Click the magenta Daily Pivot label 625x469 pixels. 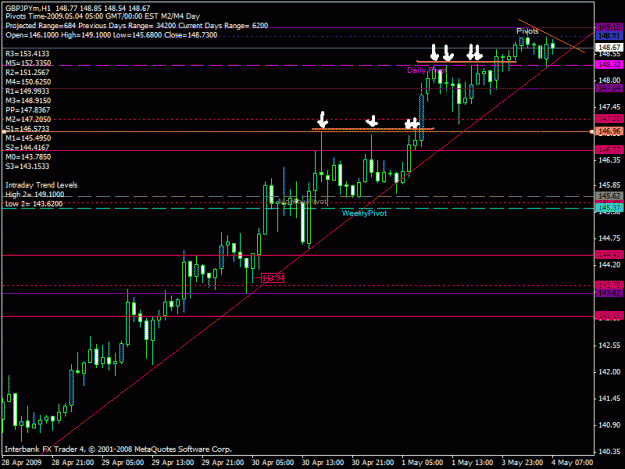click(x=426, y=71)
